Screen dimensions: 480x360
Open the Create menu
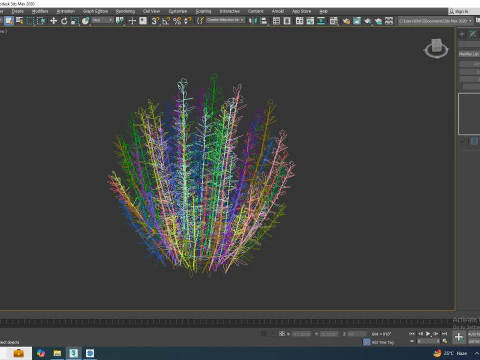point(17,11)
